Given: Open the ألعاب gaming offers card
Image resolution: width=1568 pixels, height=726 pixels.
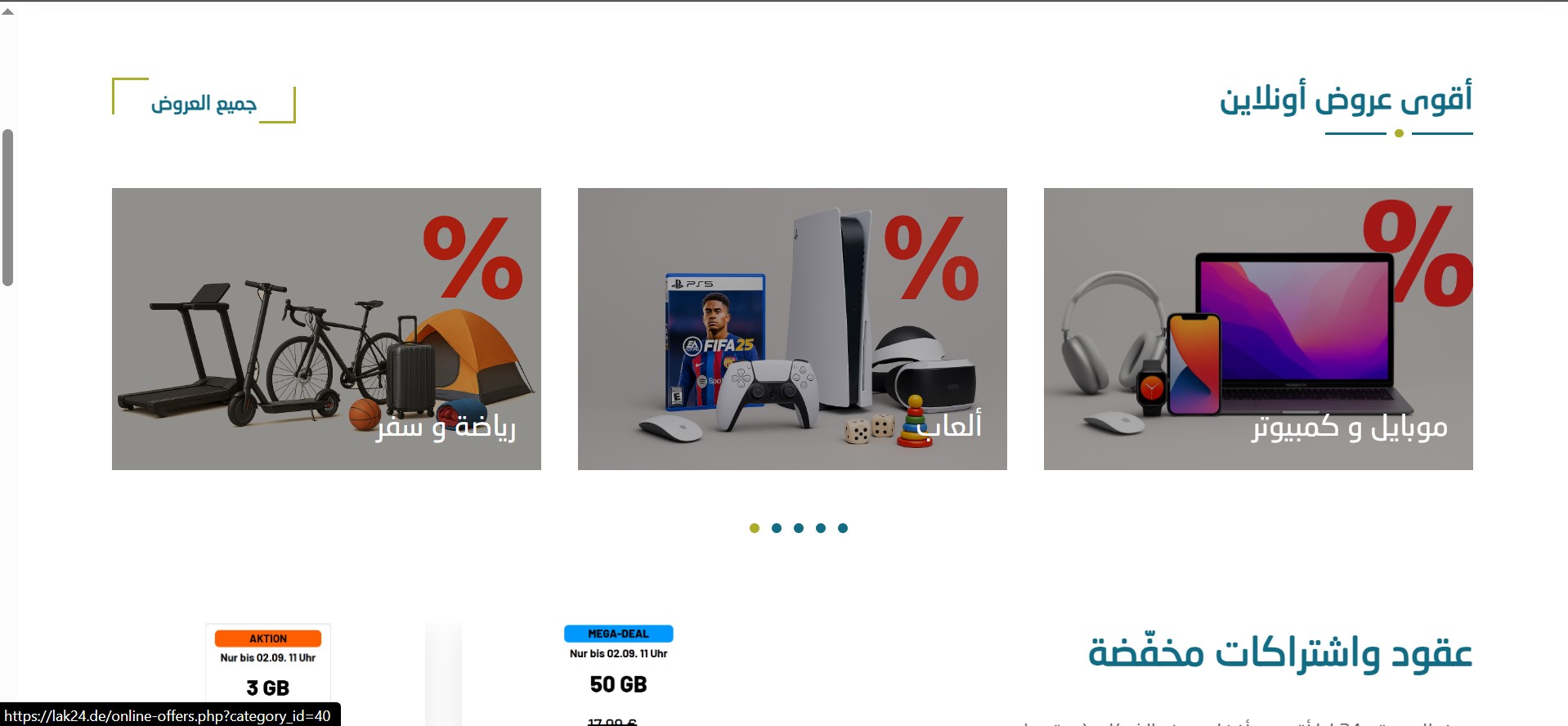Looking at the screenshot, I should coord(792,329).
